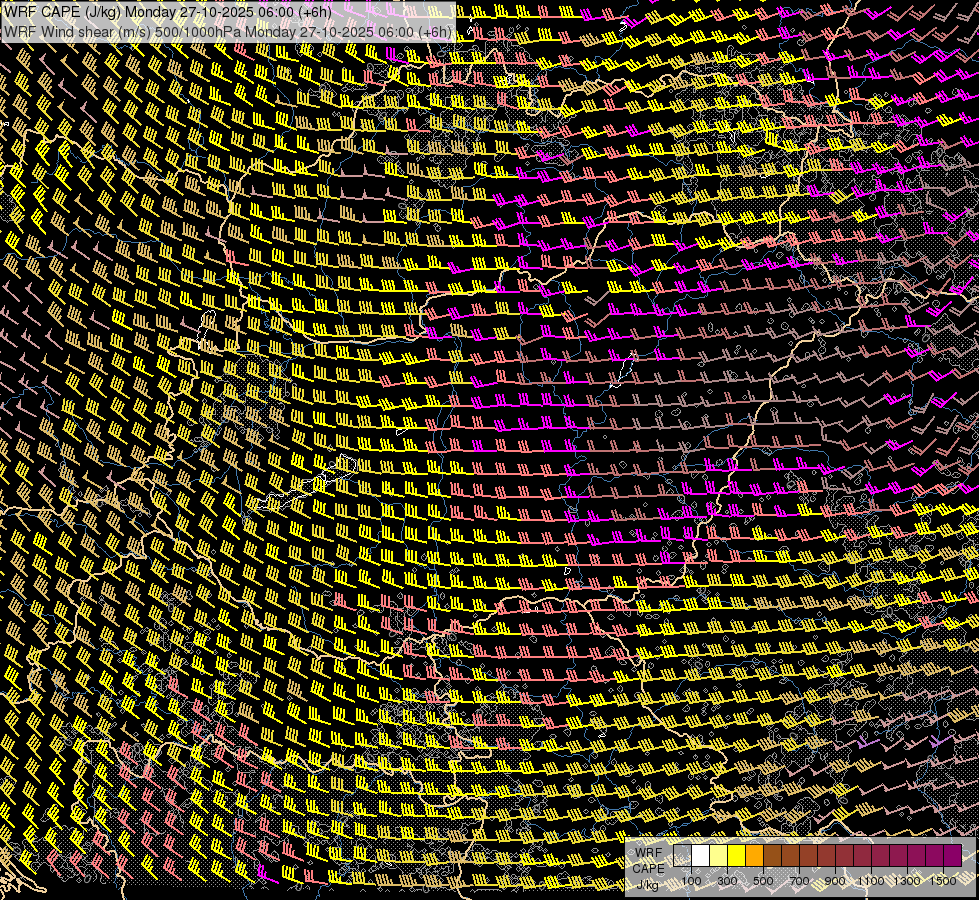Screen dimensions: 979x900
Task: Select the orange CAPE legend swatch
Action: pyautogui.click(x=754, y=856)
